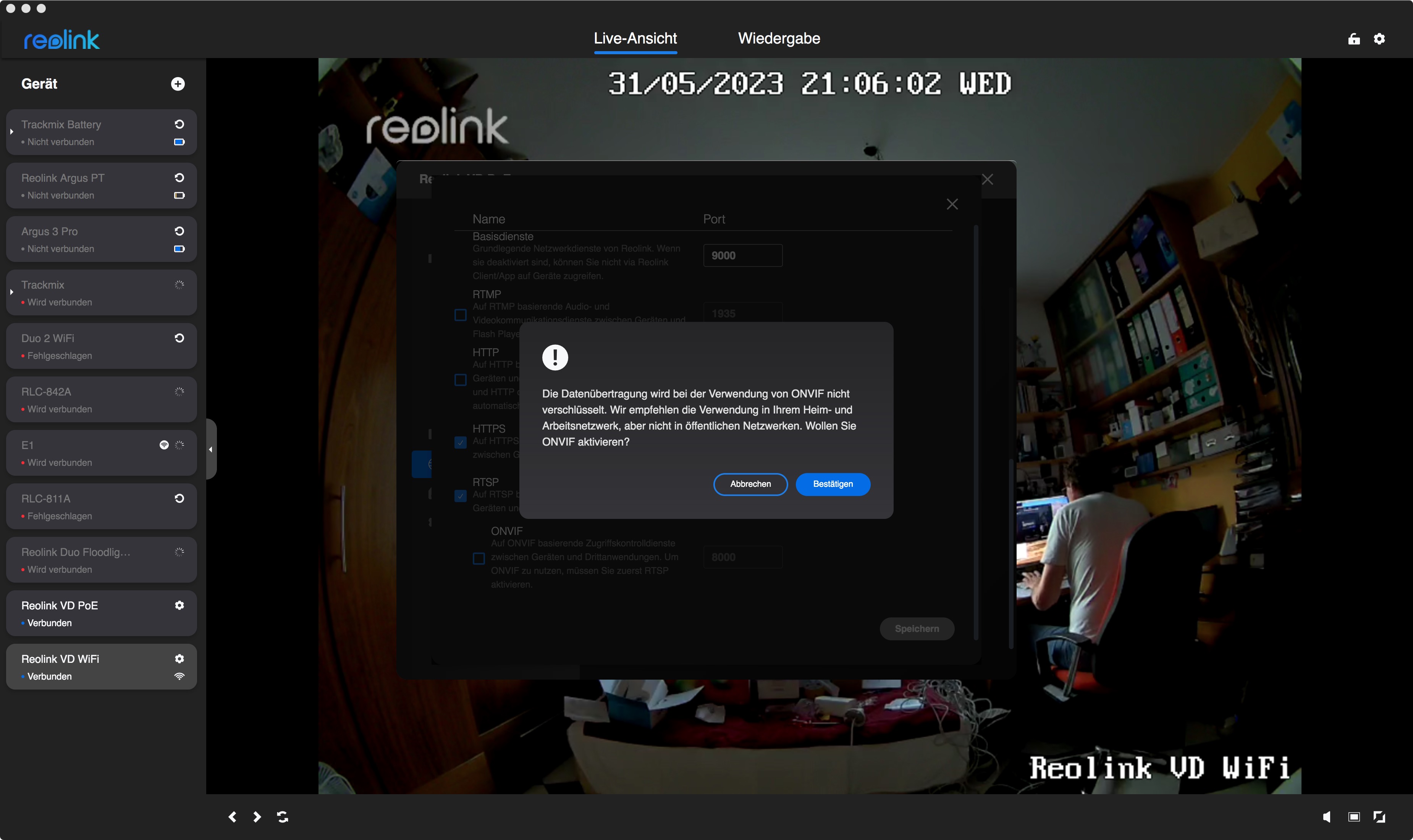Go to next page of camera views
The image size is (1413, 840).
pyautogui.click(x=257, y=816)
